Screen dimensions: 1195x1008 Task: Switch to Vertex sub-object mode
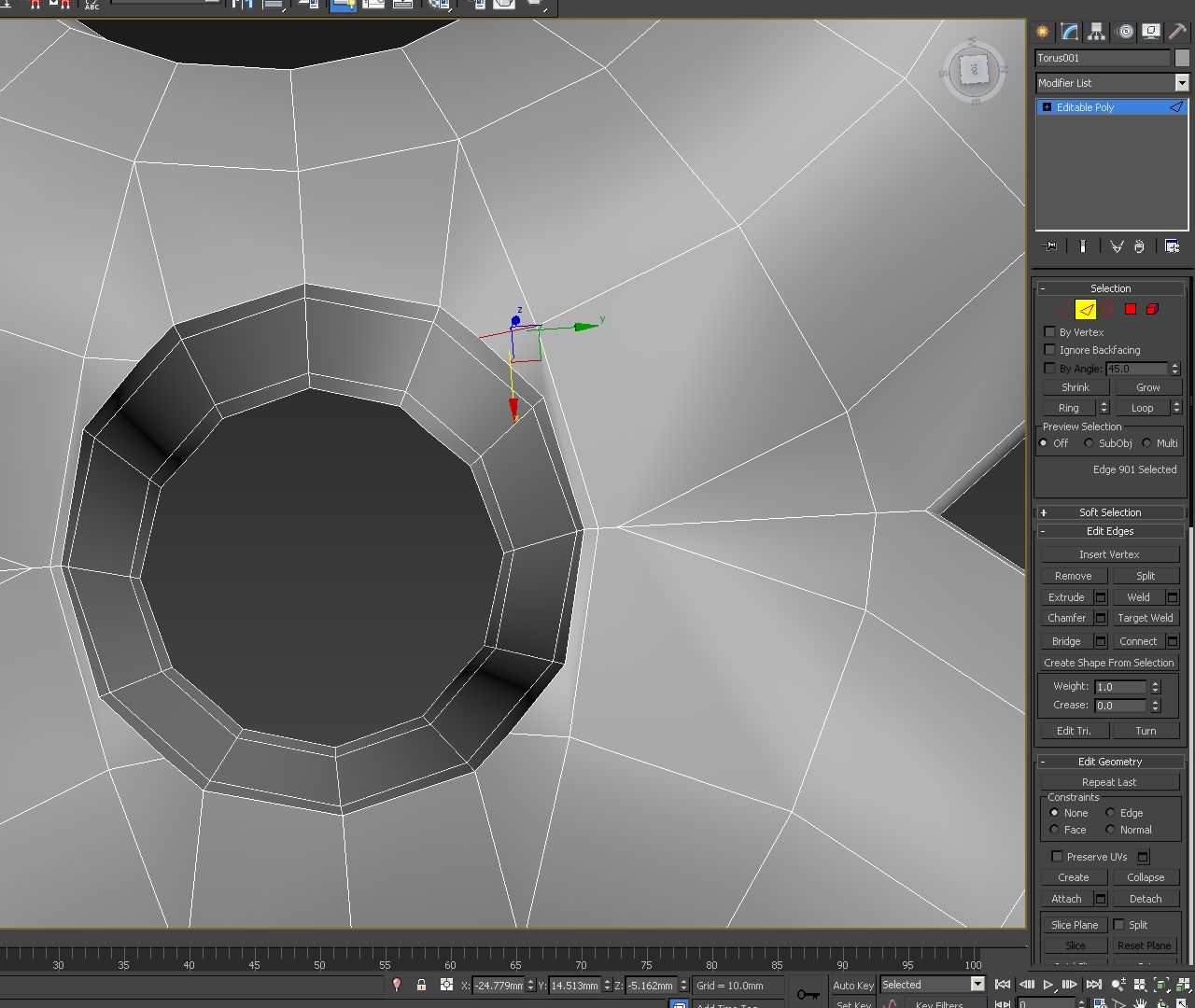[x=1063, y=309]
